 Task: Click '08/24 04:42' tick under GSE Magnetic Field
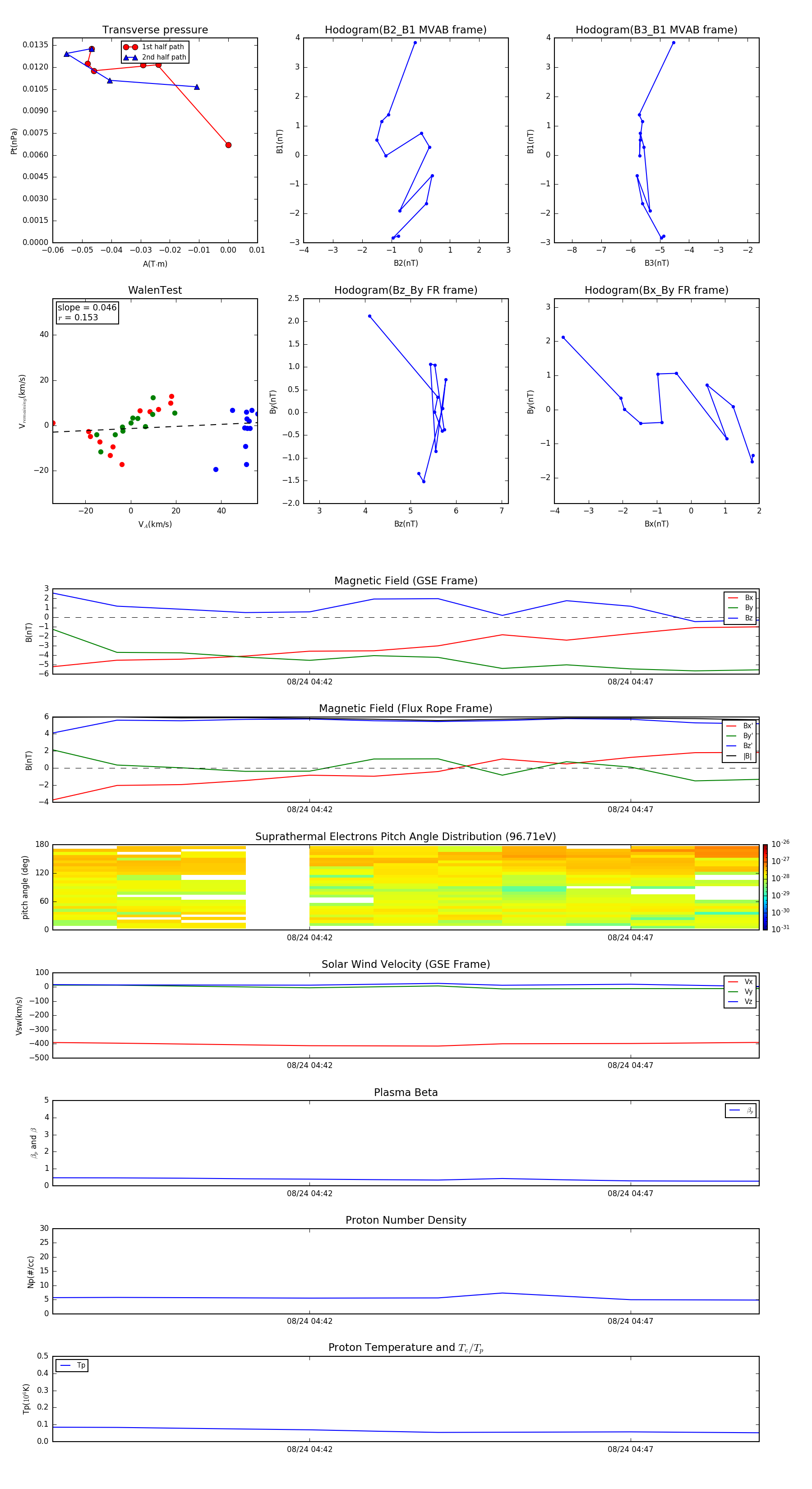310,682
